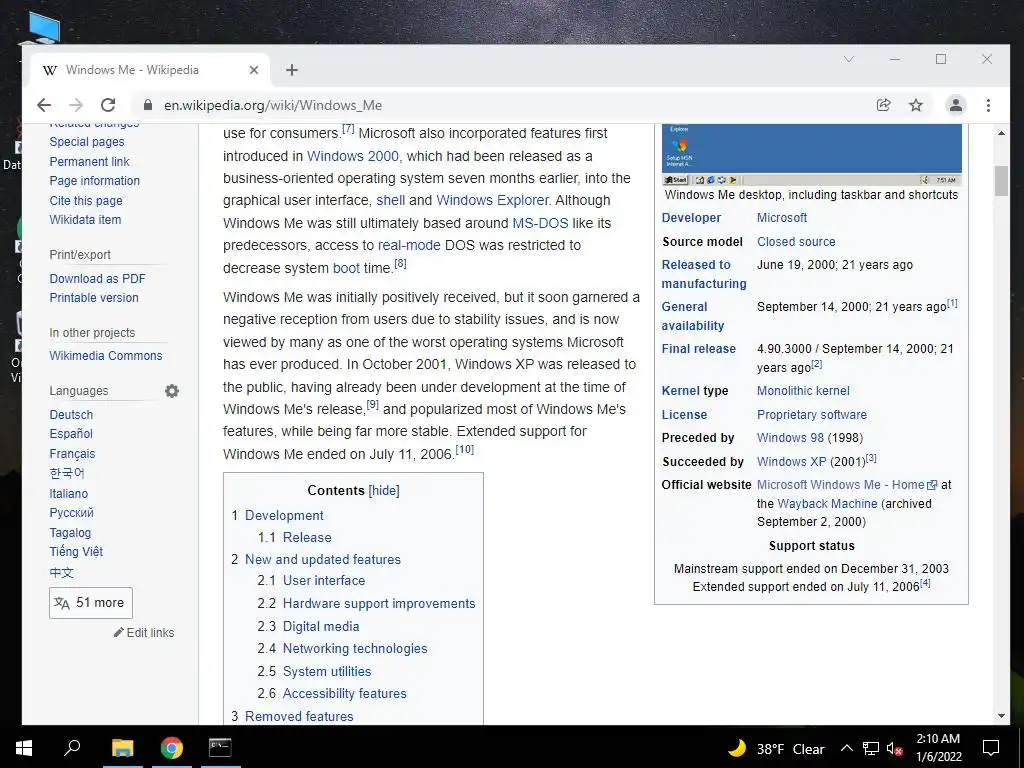1024x768 pixels.
Task: Jump to Development section in Contents
Action: pyautogui.click(x=284, y=515)
